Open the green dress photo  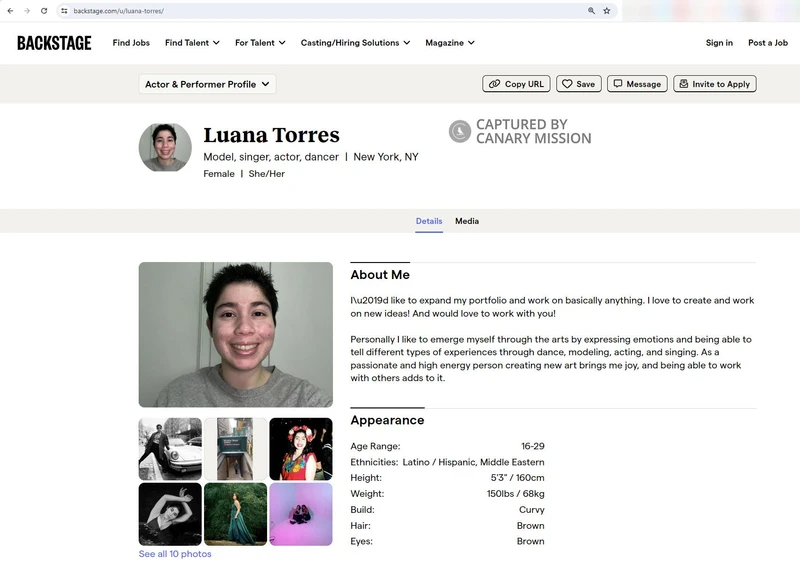pos(235,514)
